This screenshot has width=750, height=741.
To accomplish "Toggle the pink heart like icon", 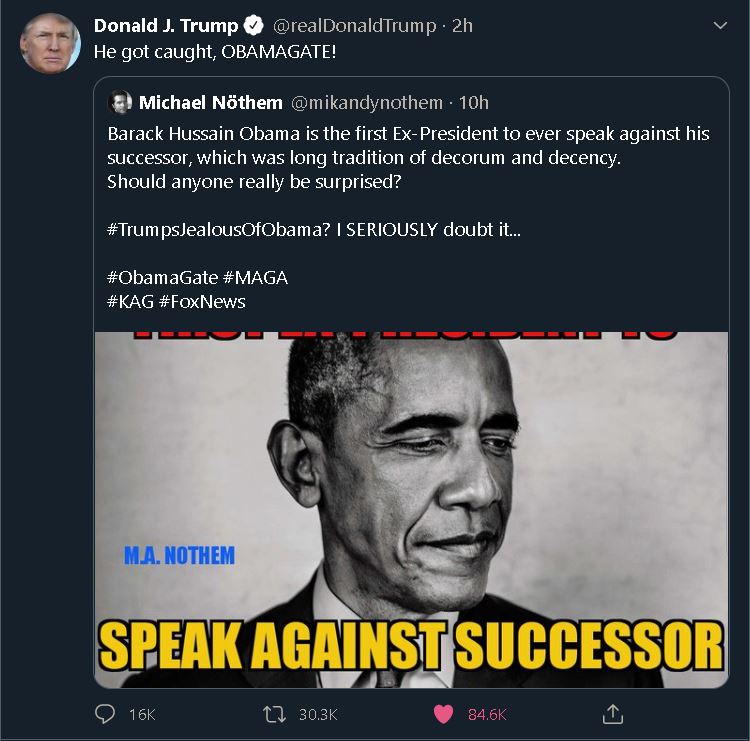I will (x=443, y=714).
